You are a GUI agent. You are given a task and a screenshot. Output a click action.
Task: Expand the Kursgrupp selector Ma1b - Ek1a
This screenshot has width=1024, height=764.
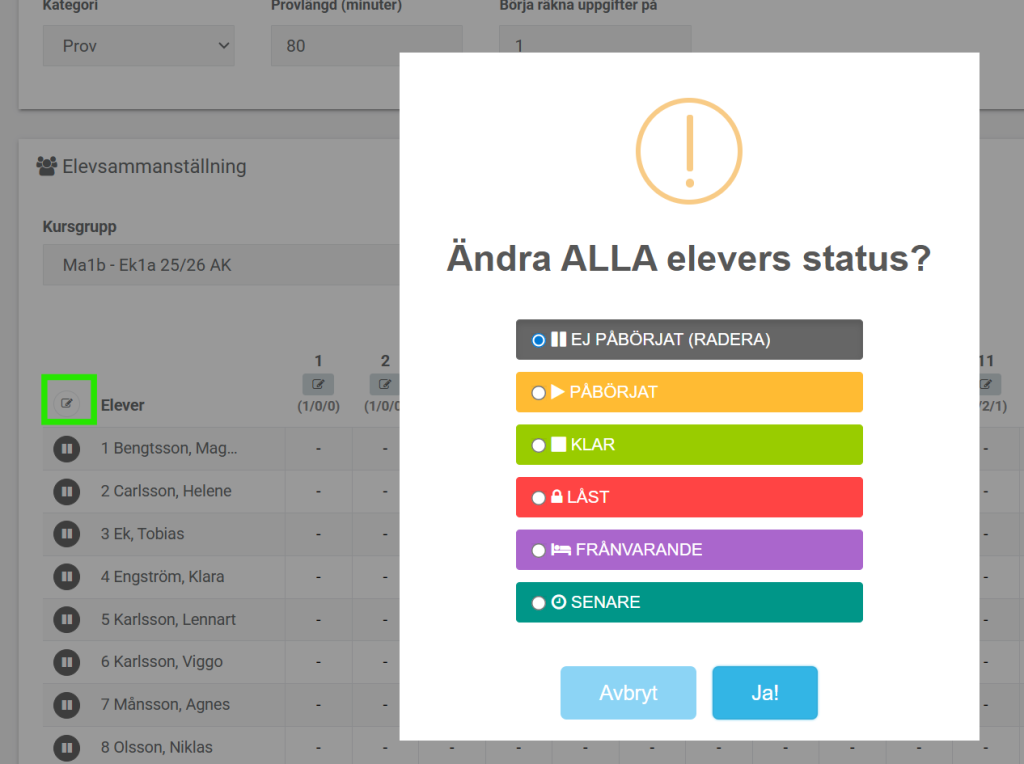click(220, 265)
